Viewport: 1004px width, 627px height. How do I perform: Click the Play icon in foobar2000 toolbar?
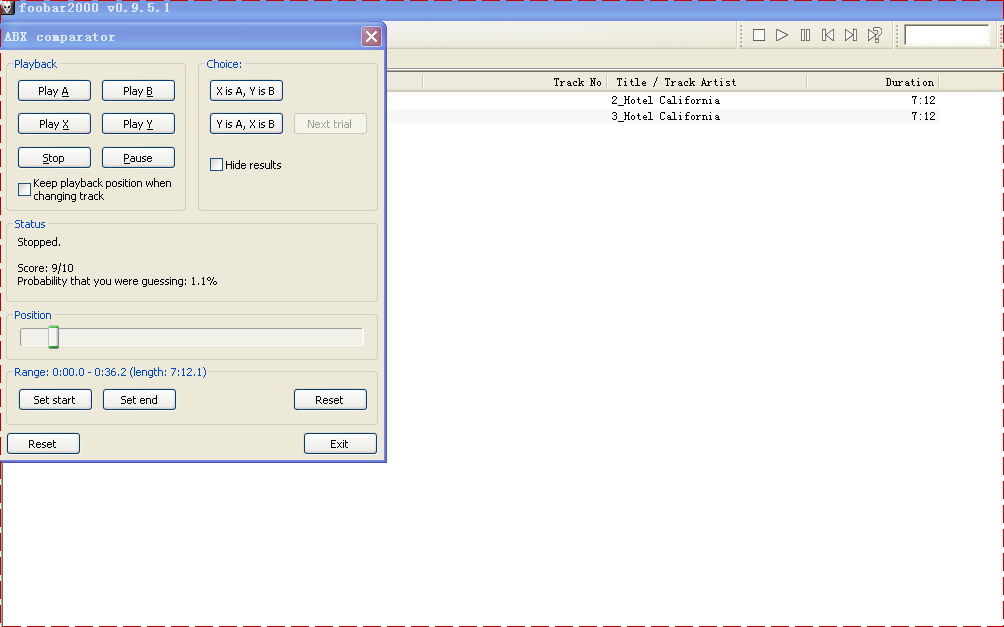point(782,35)
